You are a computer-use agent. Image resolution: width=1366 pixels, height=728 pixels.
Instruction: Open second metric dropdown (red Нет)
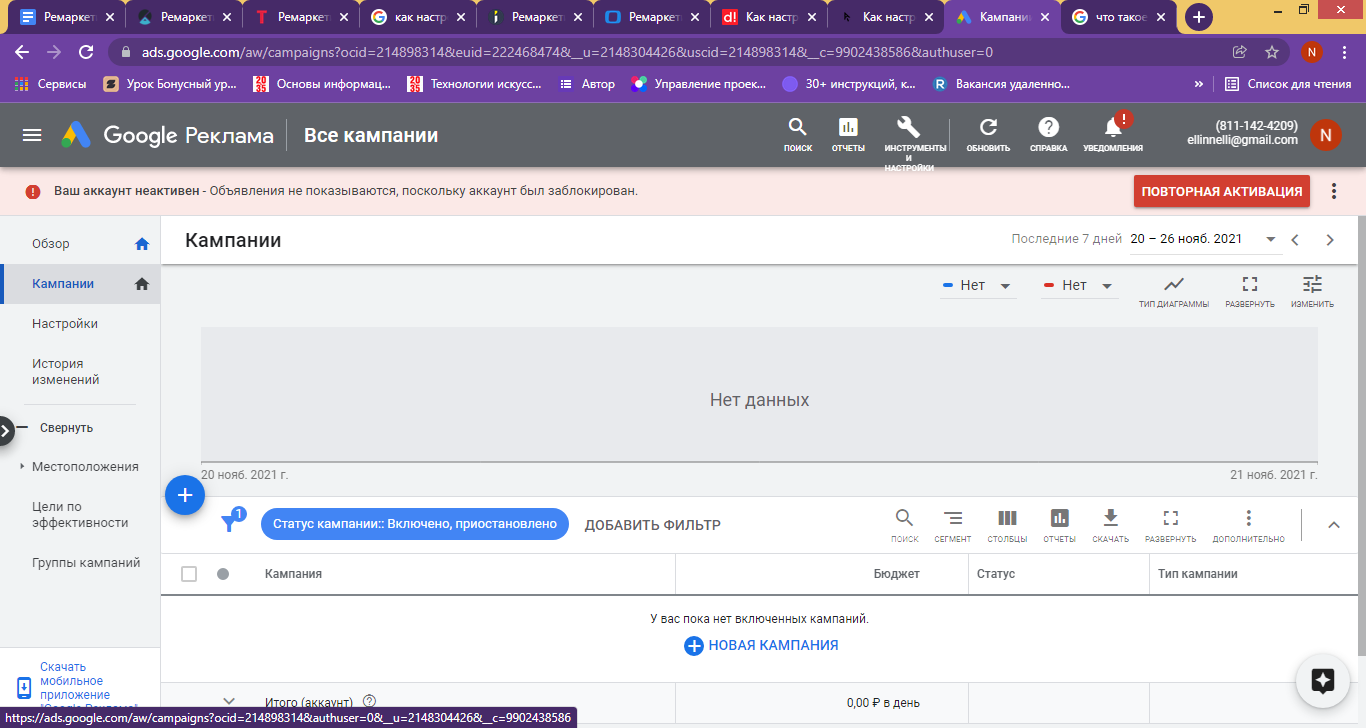coord(1079,286)
